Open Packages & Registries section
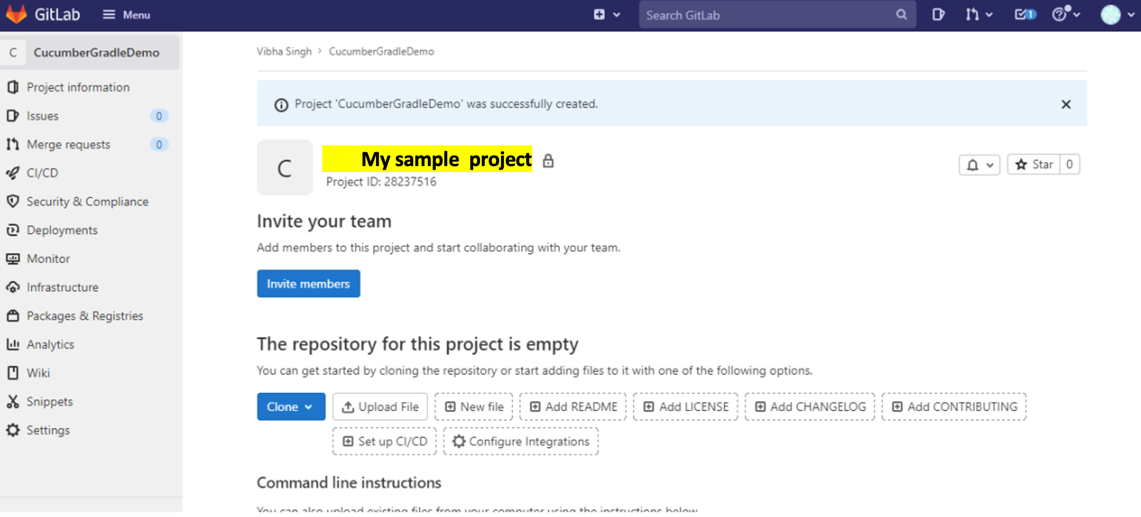 pos(85,316)
